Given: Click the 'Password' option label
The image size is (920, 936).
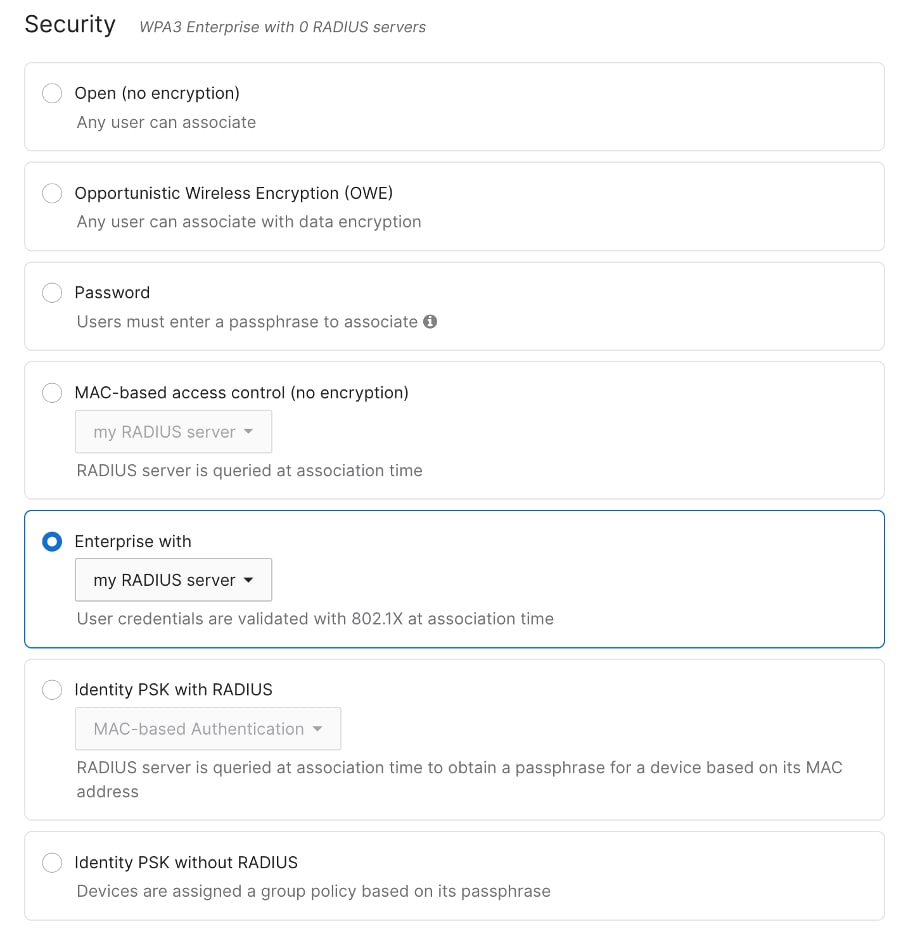Looking at the screenshot, I should coord(112,293).
